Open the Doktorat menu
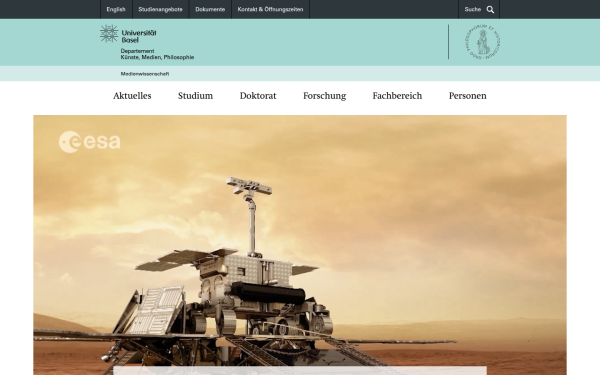The height and width of the screenshot is (375, 600). (258, 96)
